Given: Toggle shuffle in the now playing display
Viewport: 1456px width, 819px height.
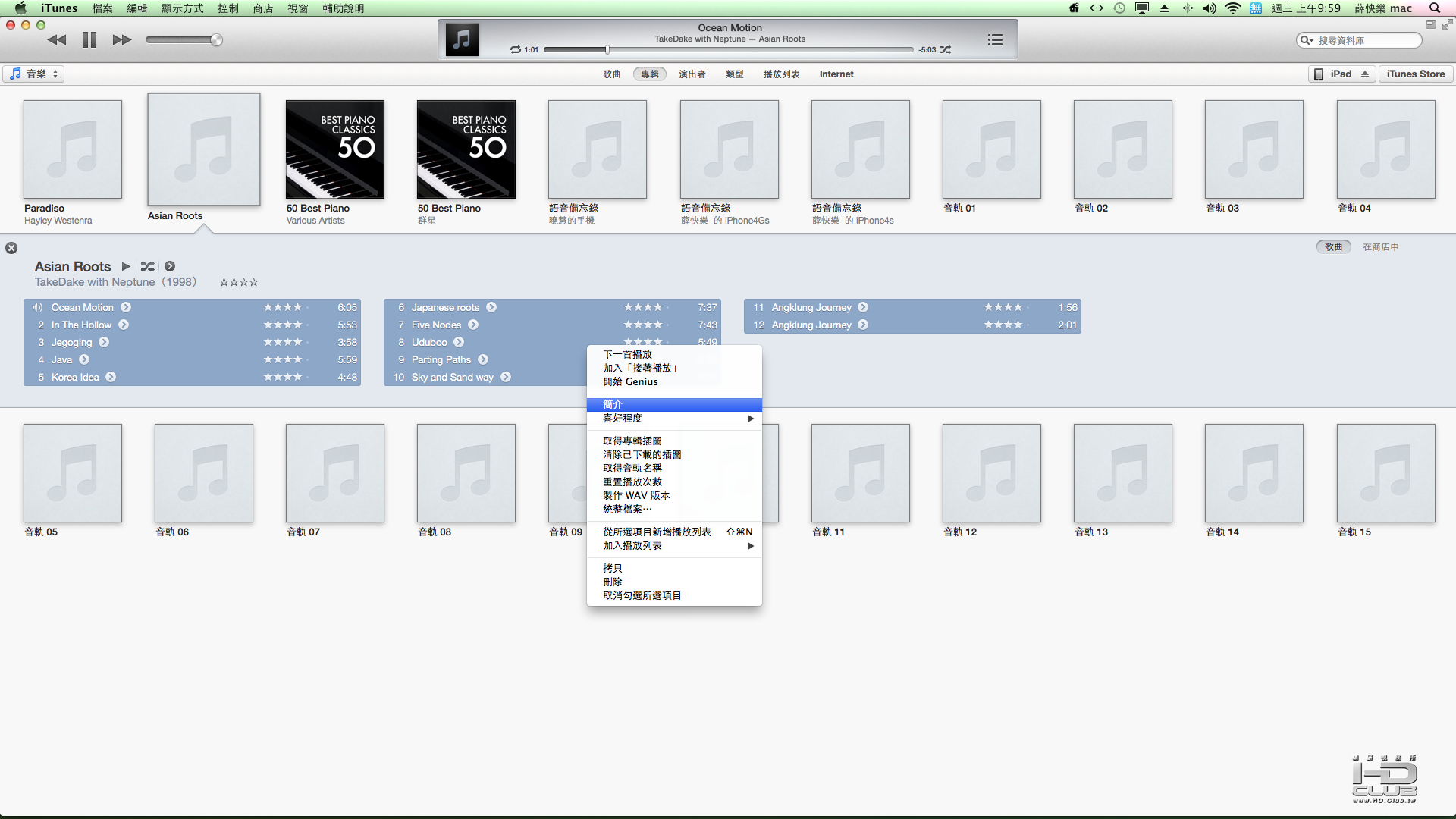Looking at the screenshot, I should point(945,49).
